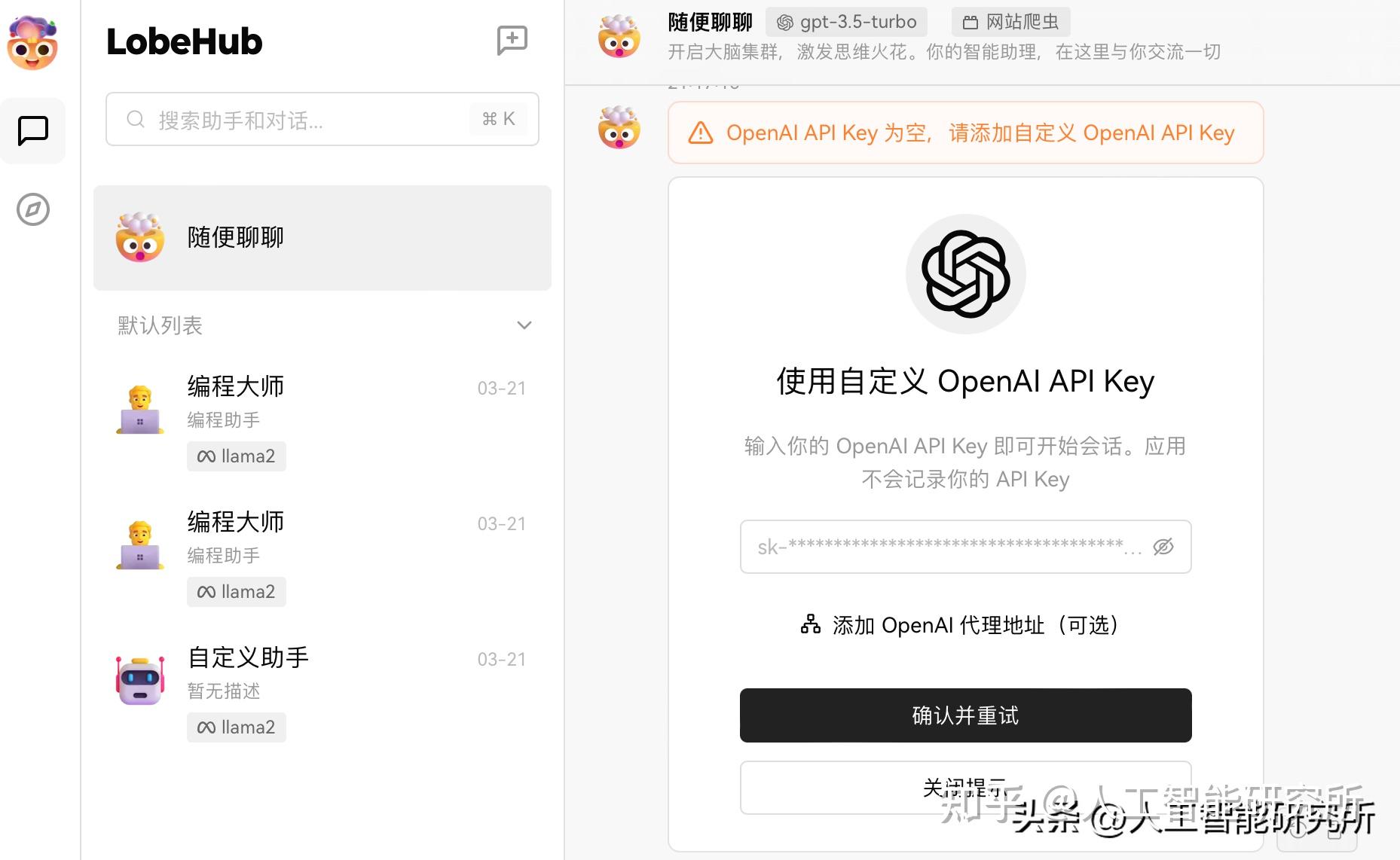Toggle API Key visibility with the eye icon
The image size is (1400, 860).
[1163, 547]
